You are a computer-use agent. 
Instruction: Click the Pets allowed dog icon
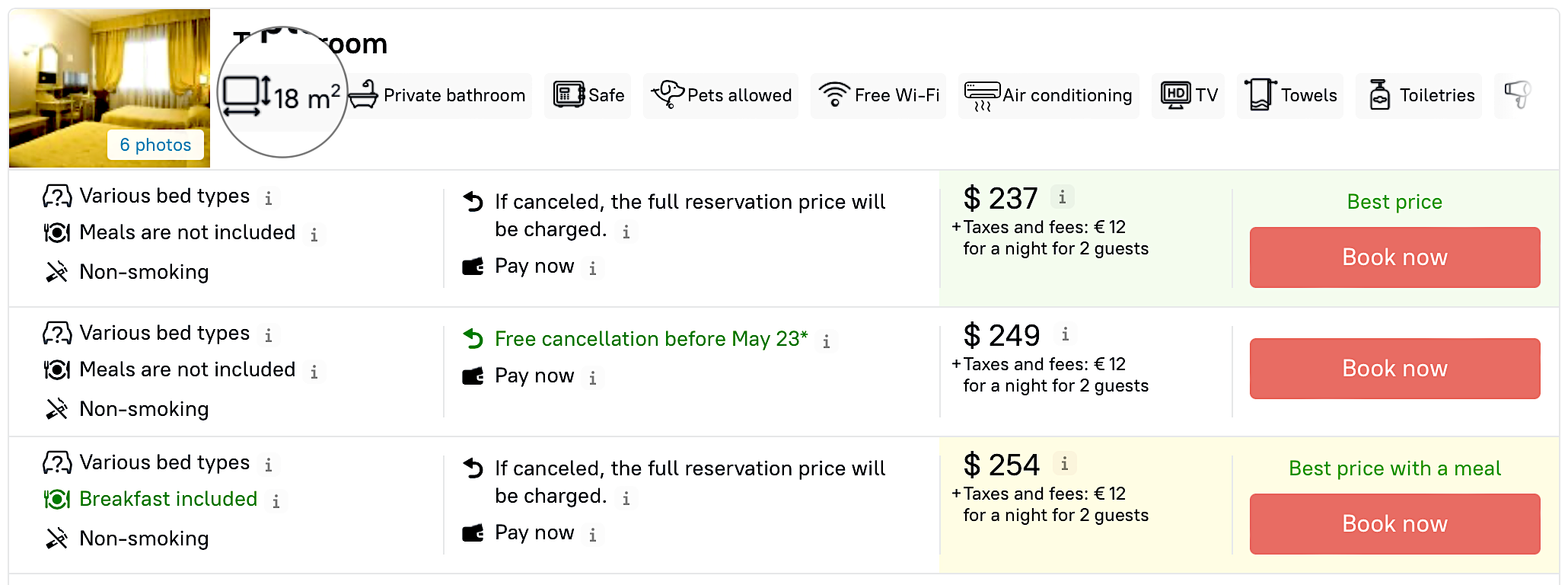tap(668, 95)
